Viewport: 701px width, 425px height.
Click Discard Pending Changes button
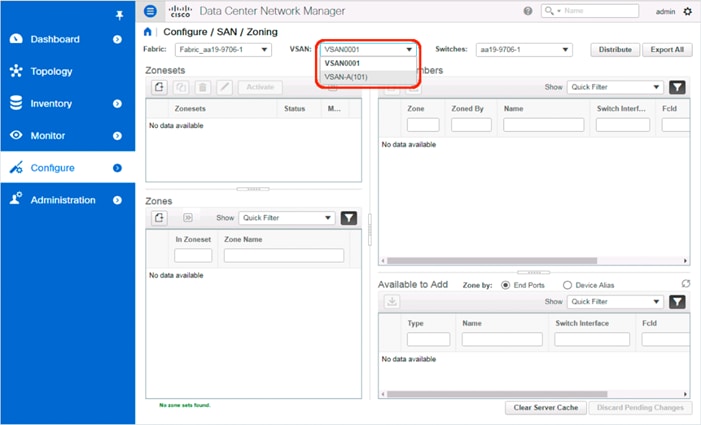pos(640,408)
